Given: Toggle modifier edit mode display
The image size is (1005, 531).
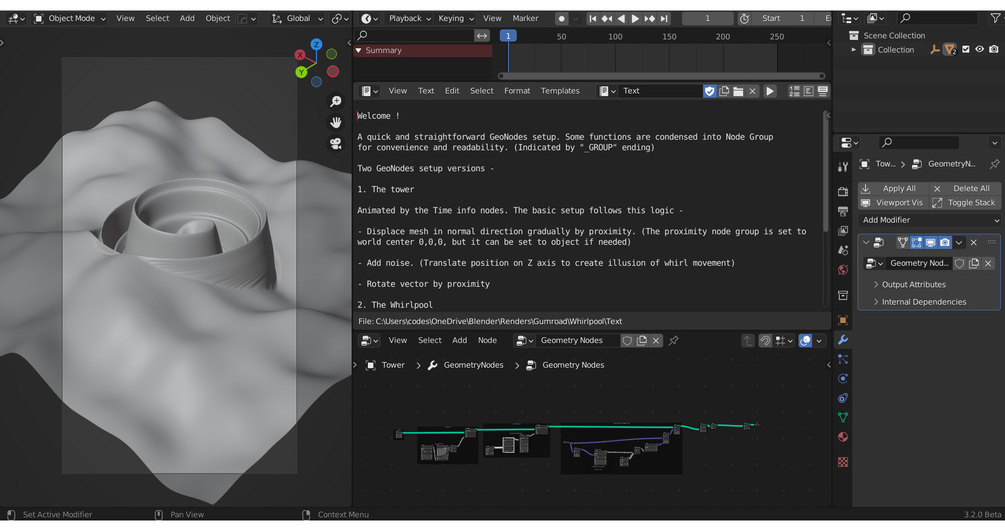Looking at the screenshot, I should coord(917,242).
